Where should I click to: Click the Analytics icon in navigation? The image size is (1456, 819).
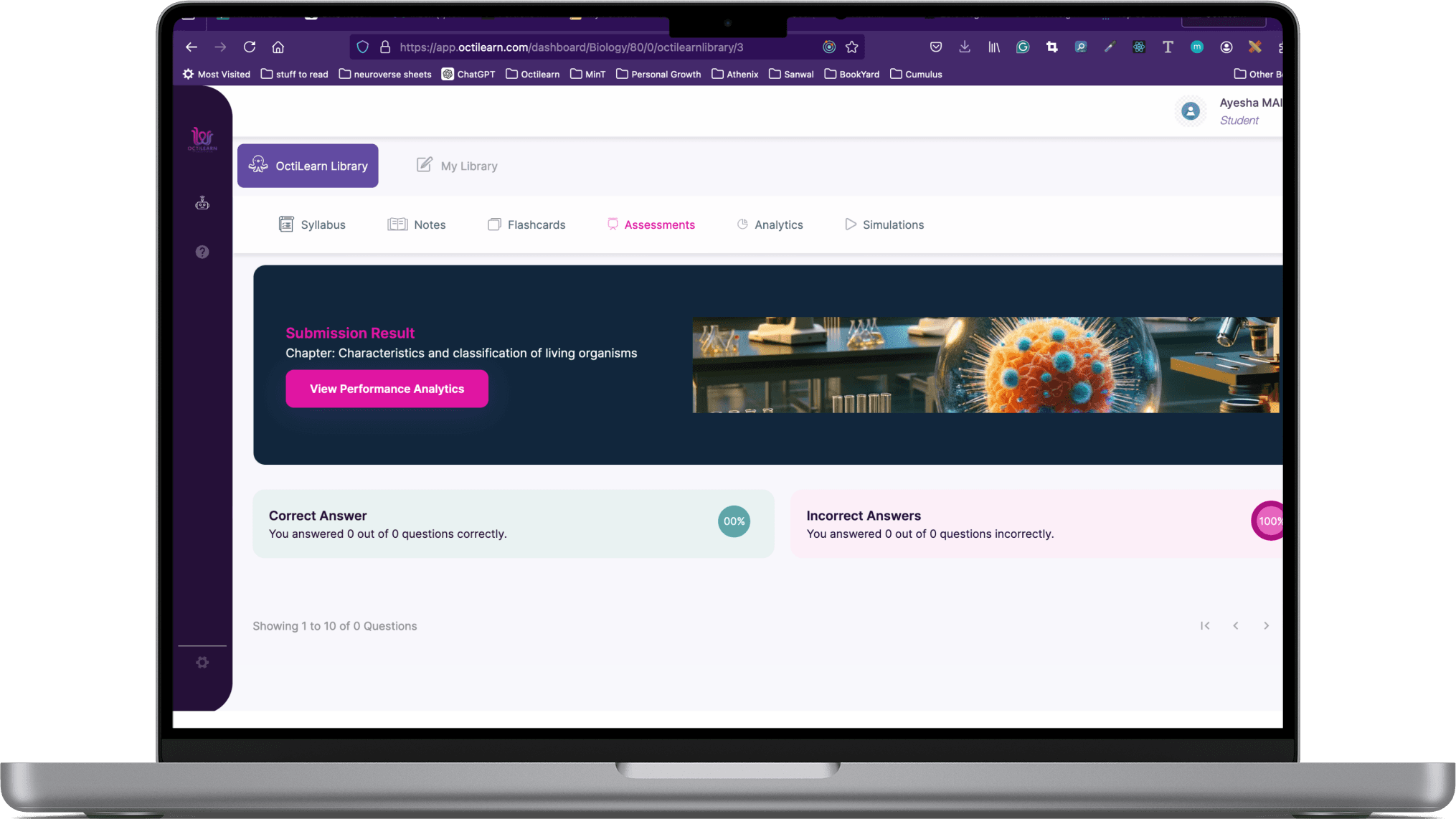coord(742,224)
